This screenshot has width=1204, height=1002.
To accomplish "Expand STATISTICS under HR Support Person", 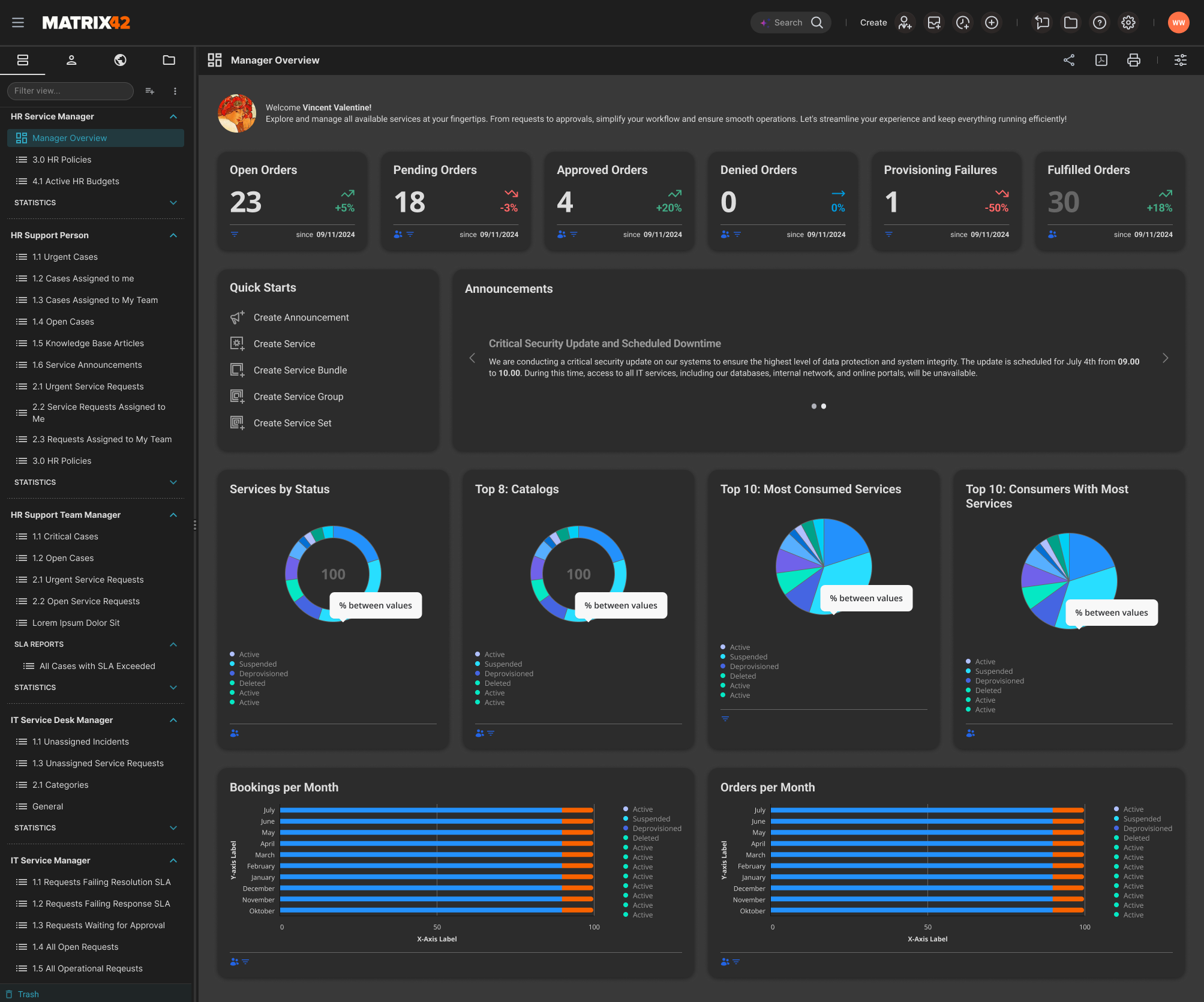I will point(173,482).
